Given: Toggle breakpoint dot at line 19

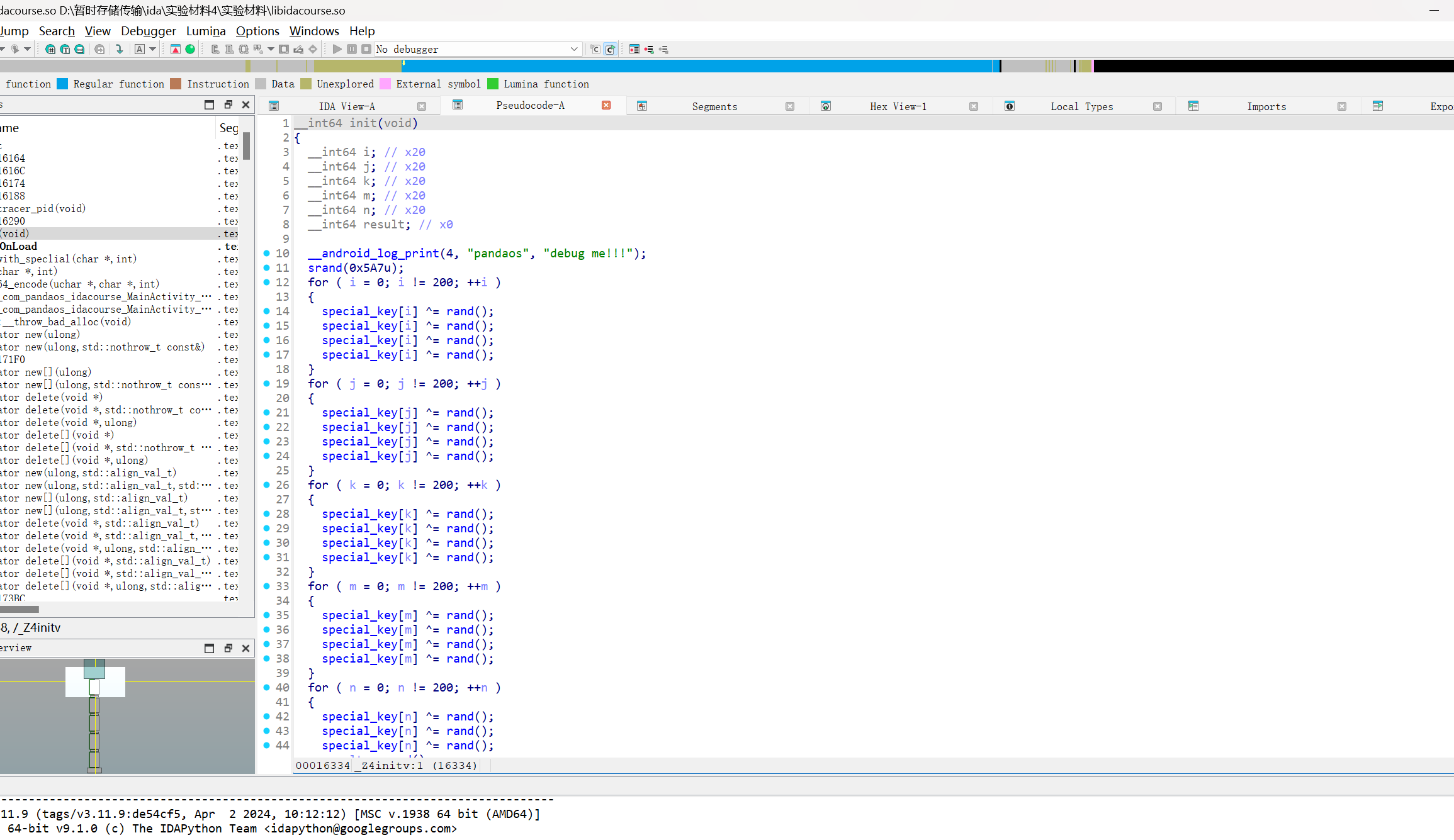Looking at the screenshot, I should point(267,383).
